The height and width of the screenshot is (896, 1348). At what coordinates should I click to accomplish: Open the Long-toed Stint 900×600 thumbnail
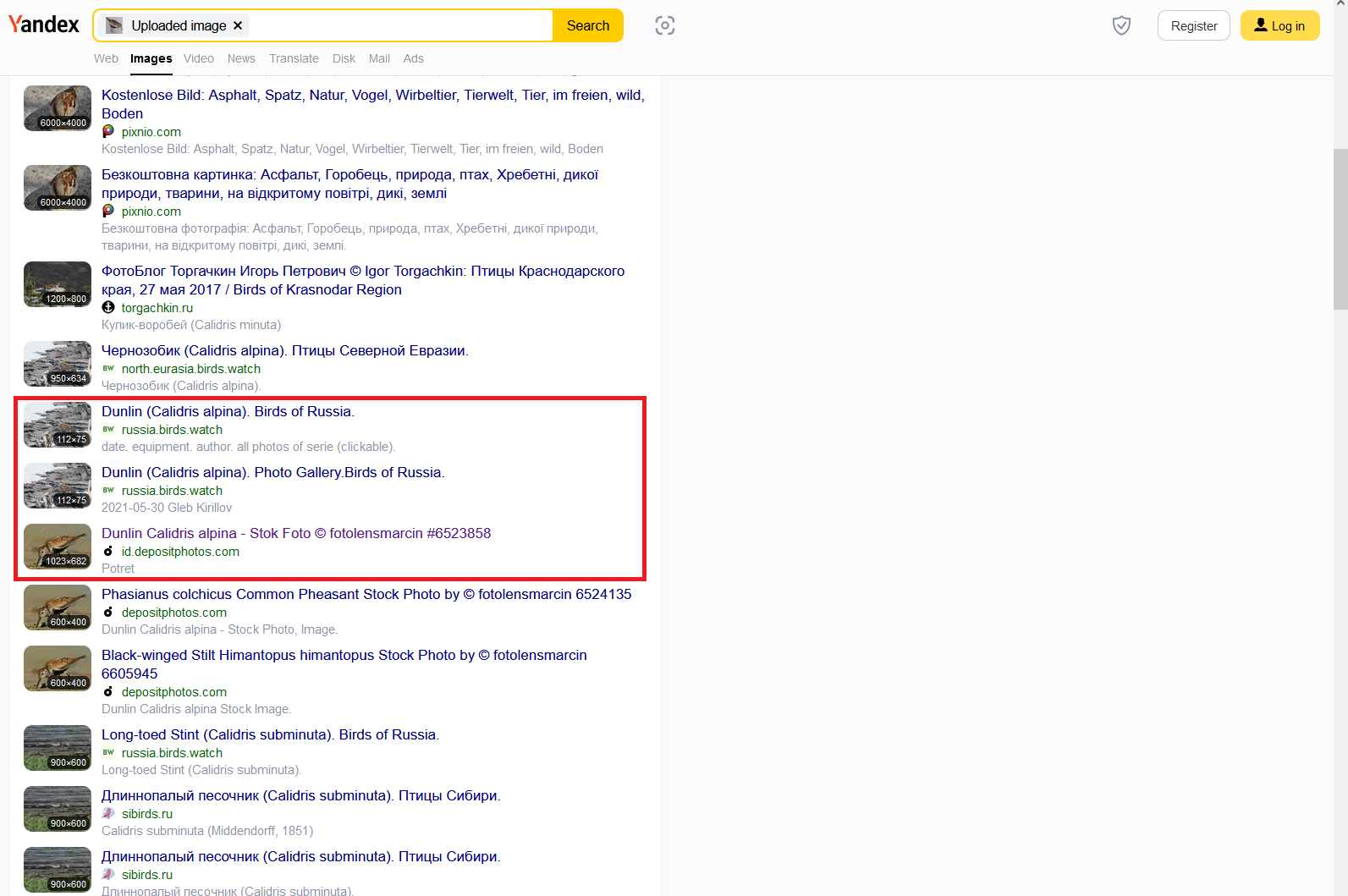[58, 748]
